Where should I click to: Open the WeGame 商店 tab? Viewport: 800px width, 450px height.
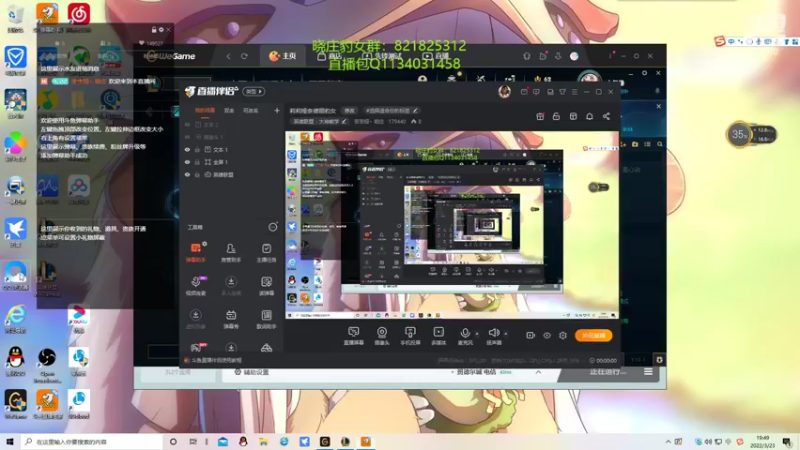click(x=329, y=56)
